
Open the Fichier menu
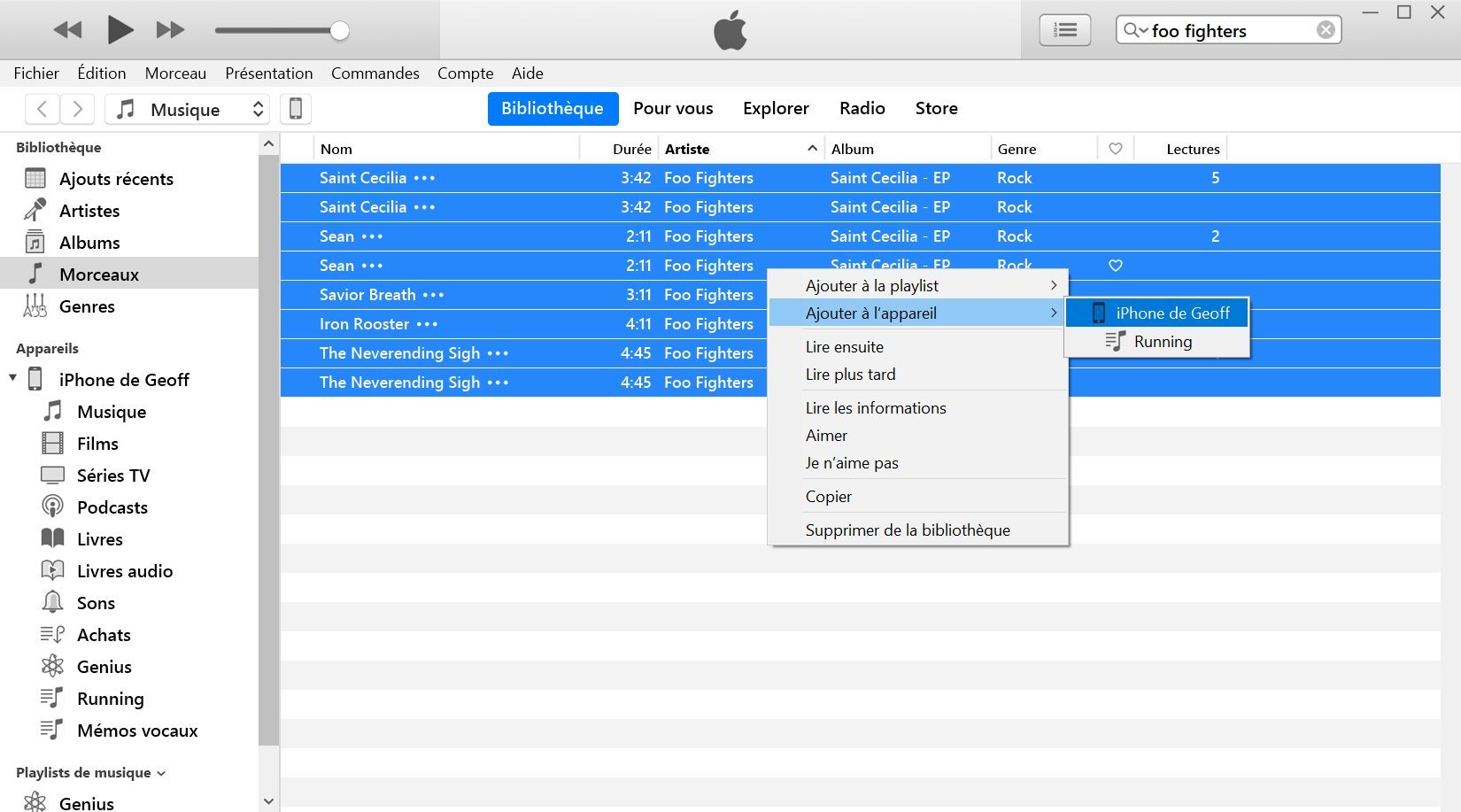(x=36, y=73)
